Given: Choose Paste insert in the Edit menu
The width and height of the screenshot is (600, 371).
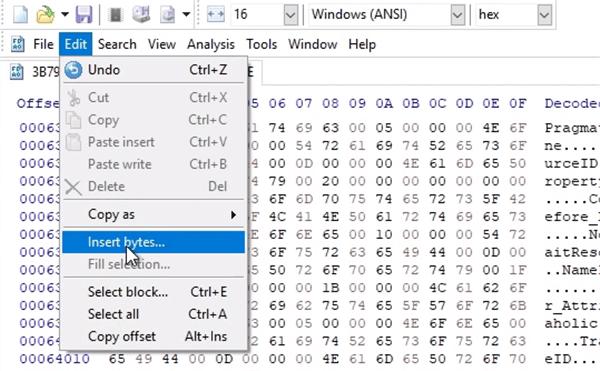Looking at the screenshot, I should (x=153, y=142).
